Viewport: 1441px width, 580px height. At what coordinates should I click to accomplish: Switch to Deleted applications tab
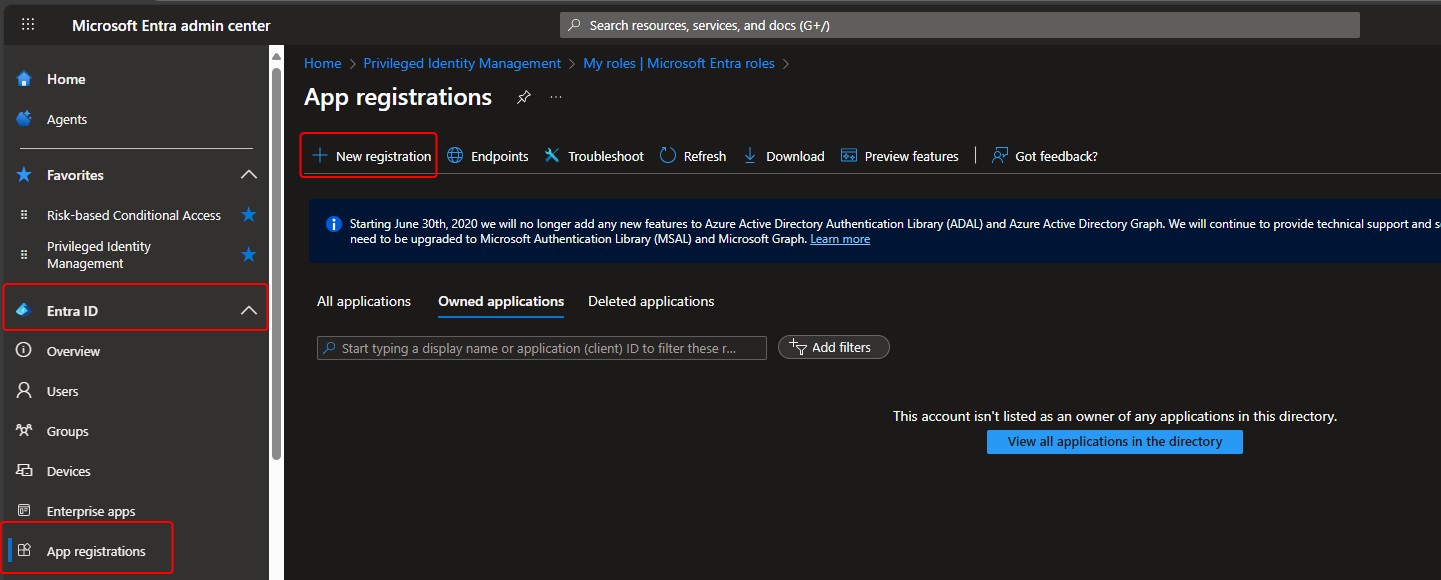point(651,301)
